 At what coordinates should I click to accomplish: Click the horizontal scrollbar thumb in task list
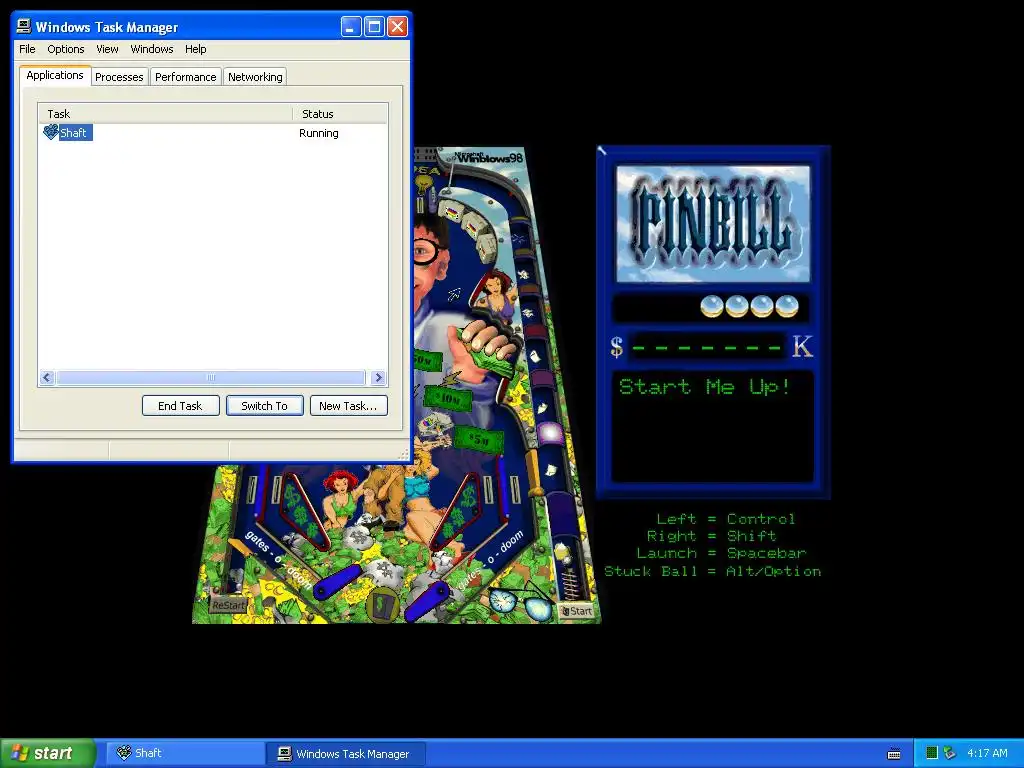210,377
